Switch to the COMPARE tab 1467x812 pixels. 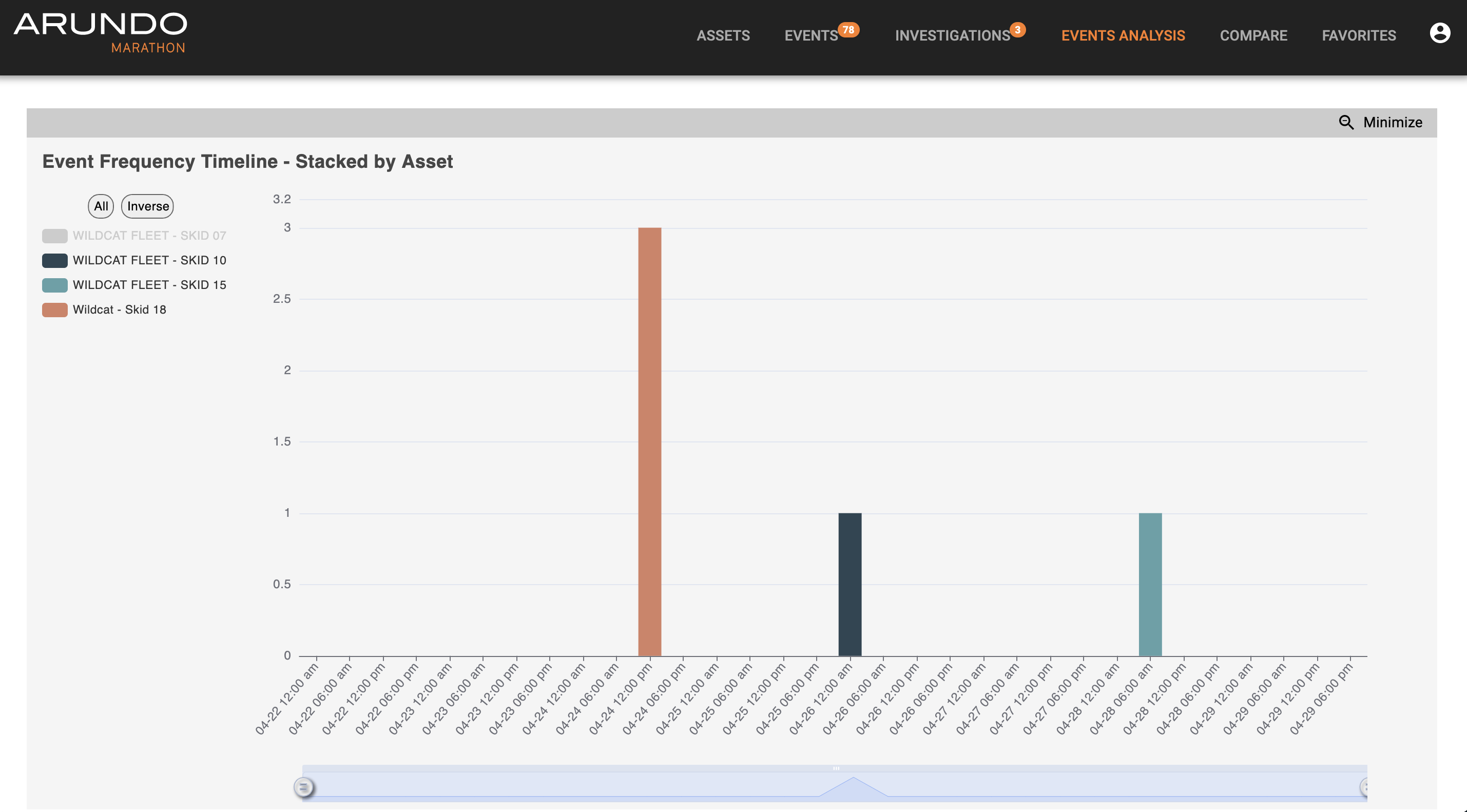coord(1253,36)
